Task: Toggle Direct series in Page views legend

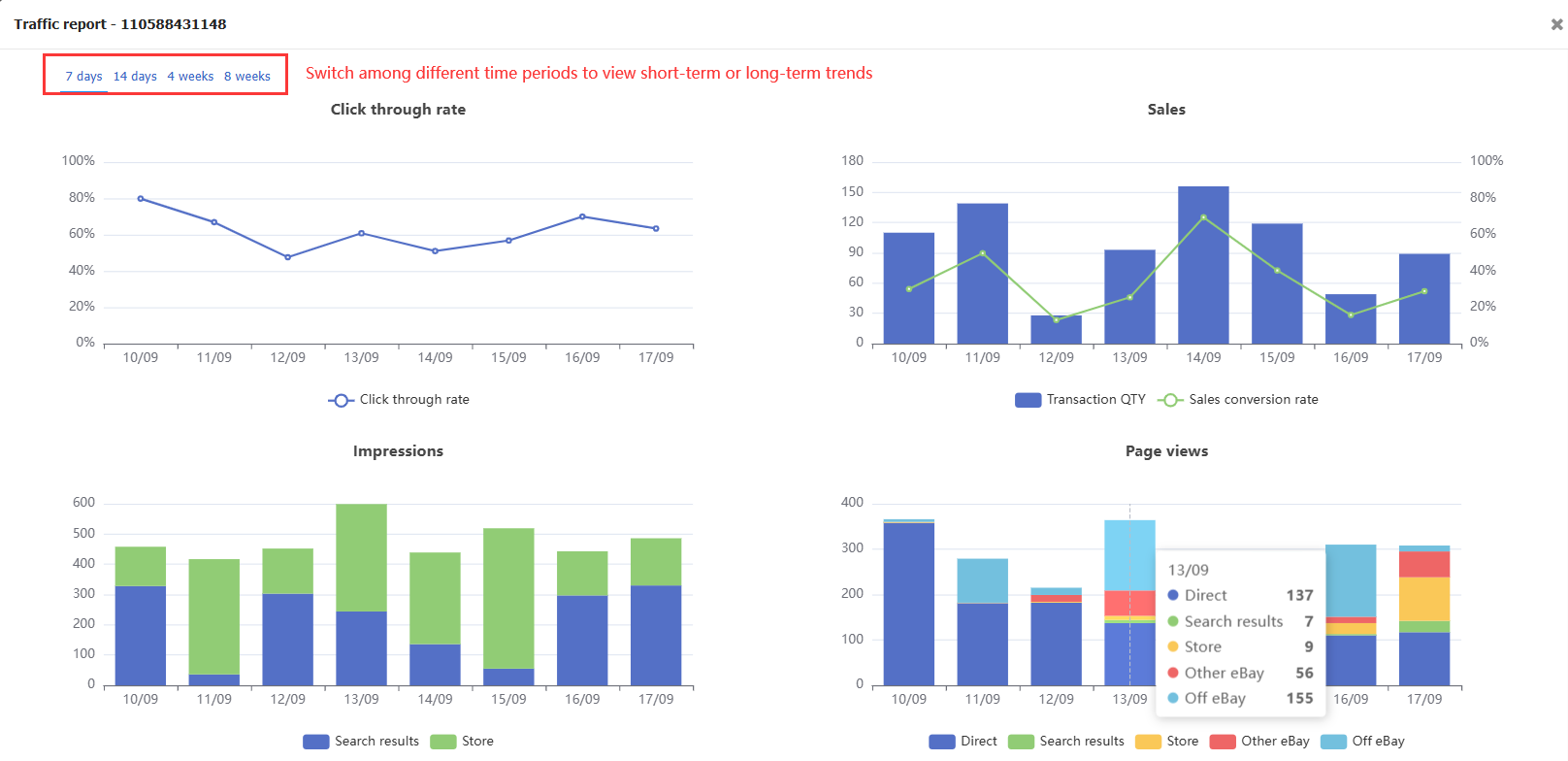Action: pos(942,742)
